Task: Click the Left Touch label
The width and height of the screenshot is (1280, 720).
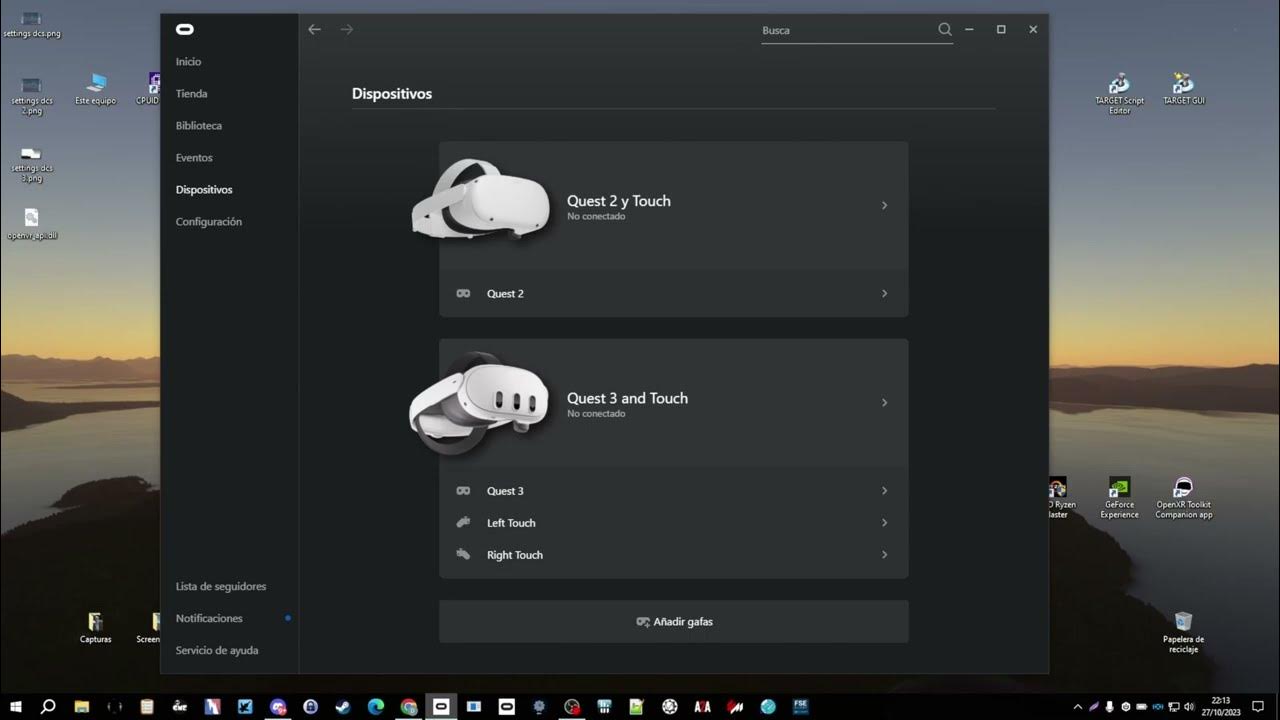Action: [x=511, y=523]
